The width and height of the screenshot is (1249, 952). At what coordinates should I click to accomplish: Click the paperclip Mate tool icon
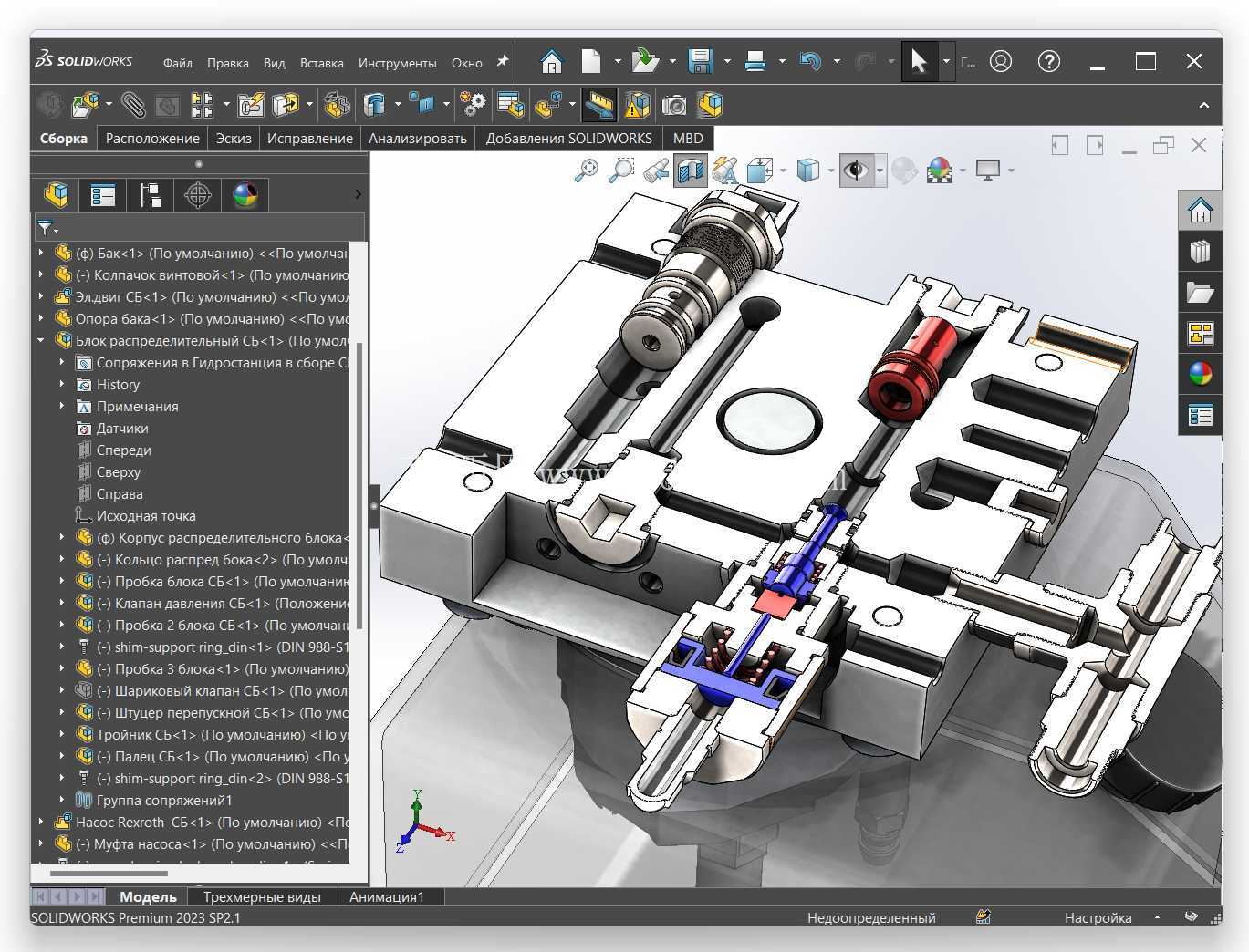click(x=133, y=105)
